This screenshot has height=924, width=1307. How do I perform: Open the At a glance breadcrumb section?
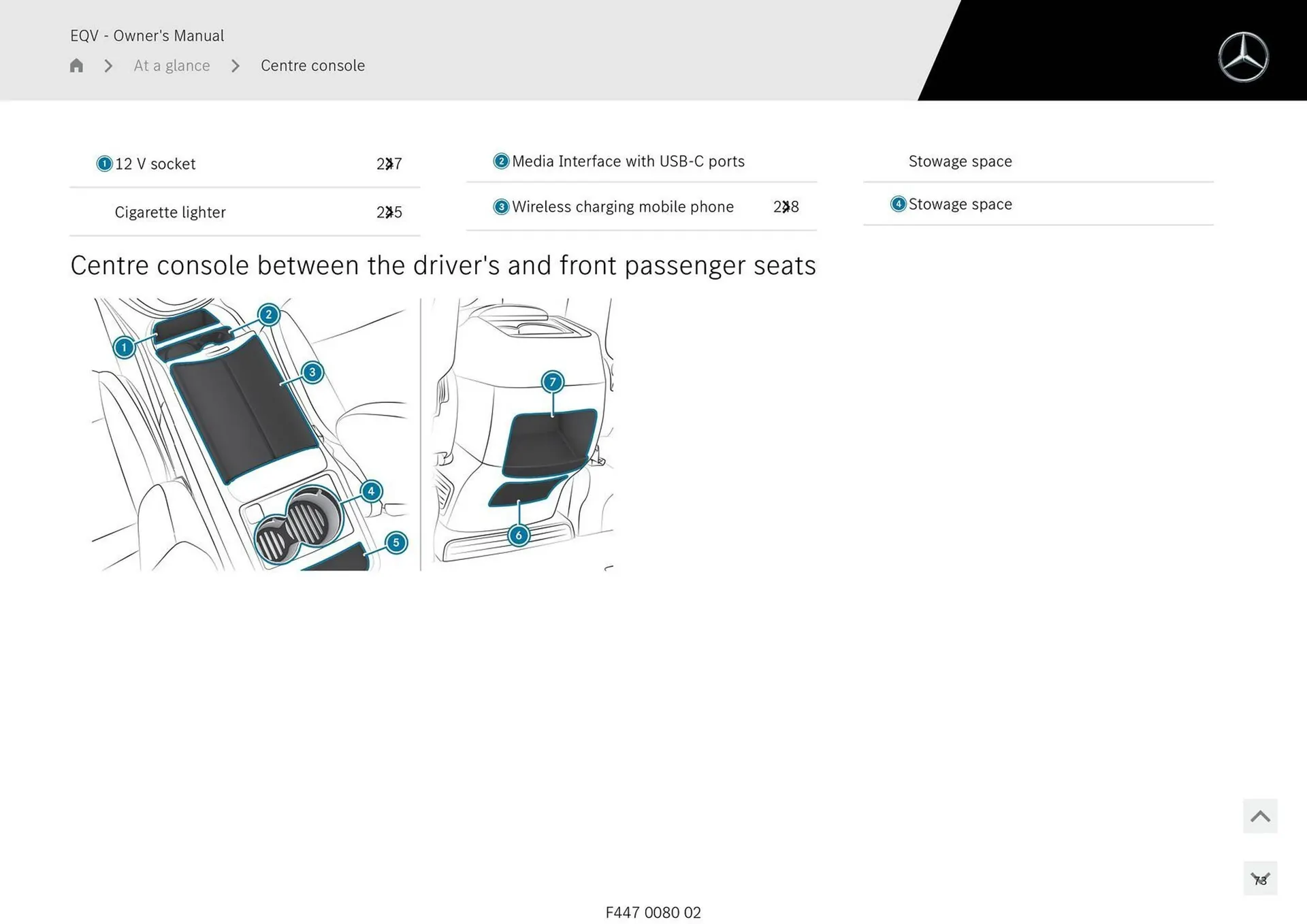pyautogui.click(x=172, y=65)
